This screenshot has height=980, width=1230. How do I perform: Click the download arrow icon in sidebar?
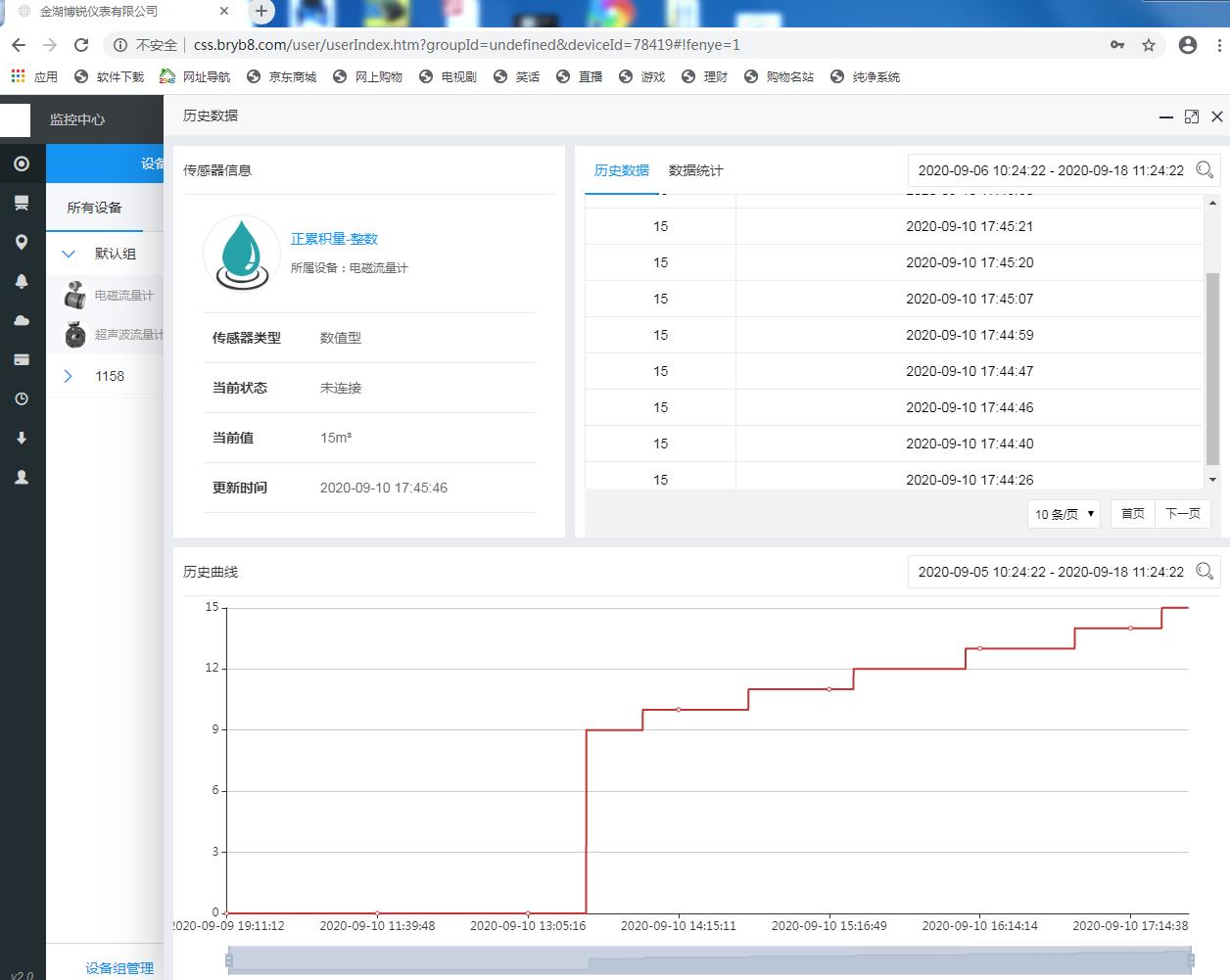[22, 439]
